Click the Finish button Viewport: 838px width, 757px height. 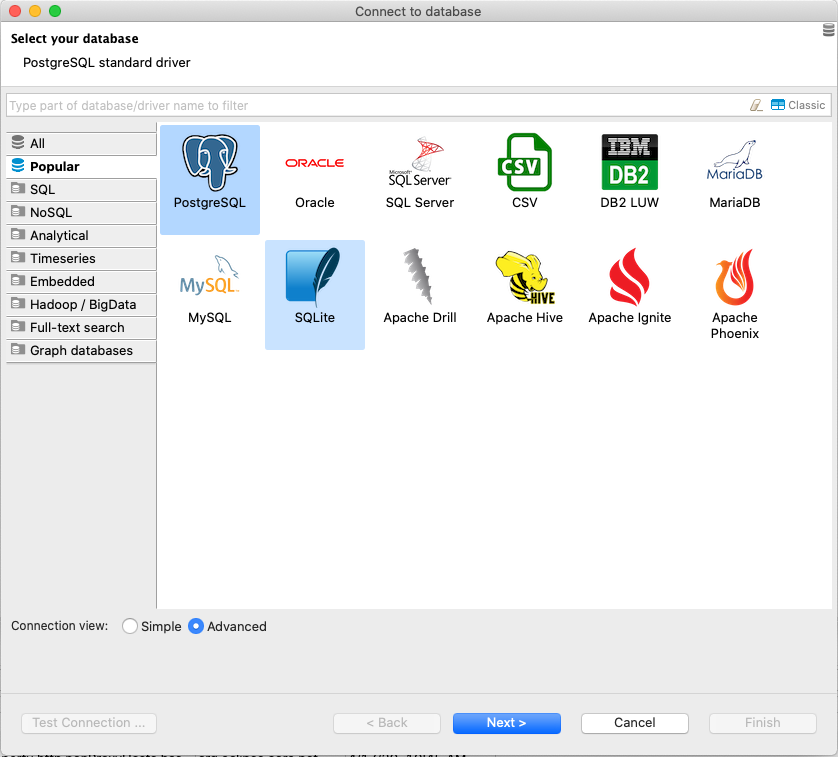763,723
